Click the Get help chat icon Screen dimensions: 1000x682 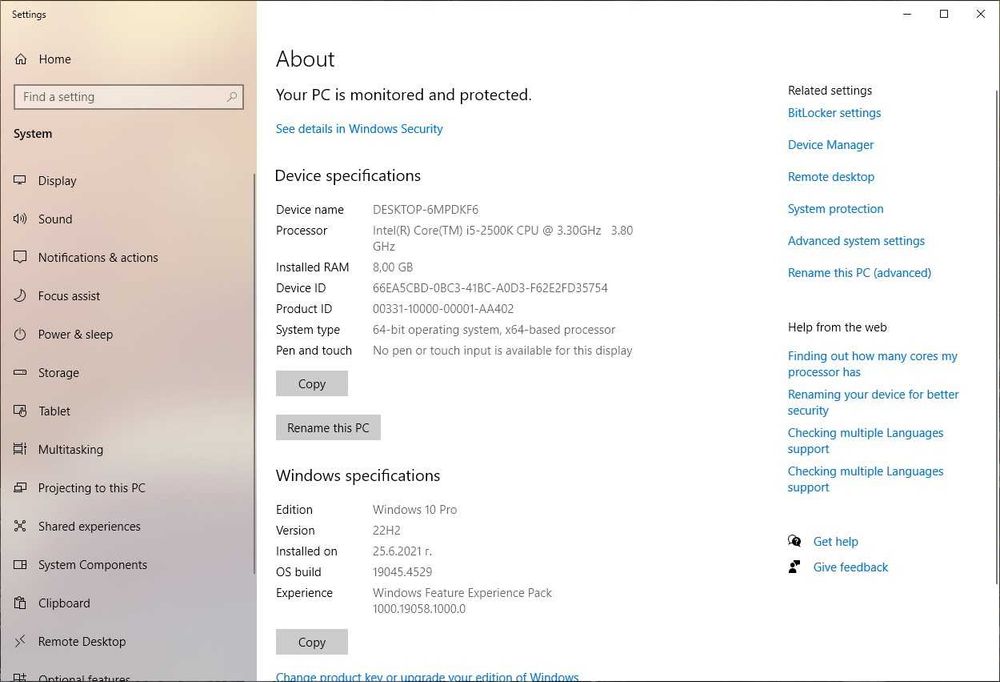click(x=795, y=541)
